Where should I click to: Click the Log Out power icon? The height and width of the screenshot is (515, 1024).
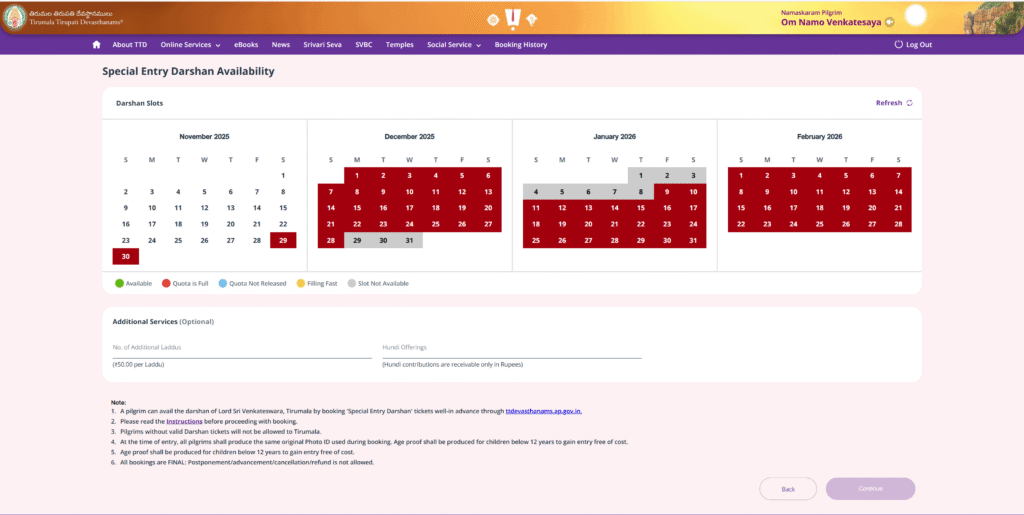click(898, 44)
